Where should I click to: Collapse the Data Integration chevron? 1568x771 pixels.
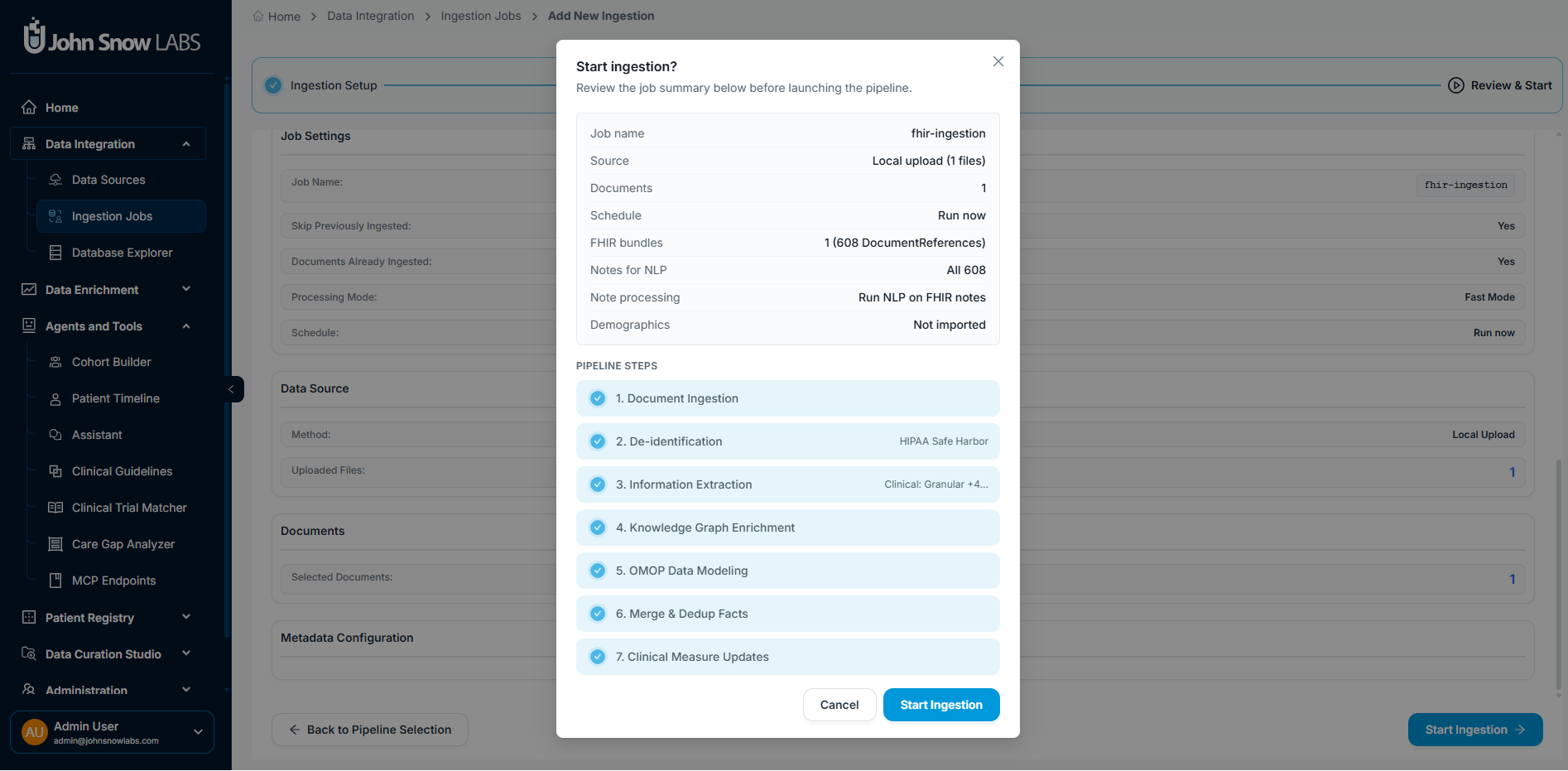tap(186, 144)
